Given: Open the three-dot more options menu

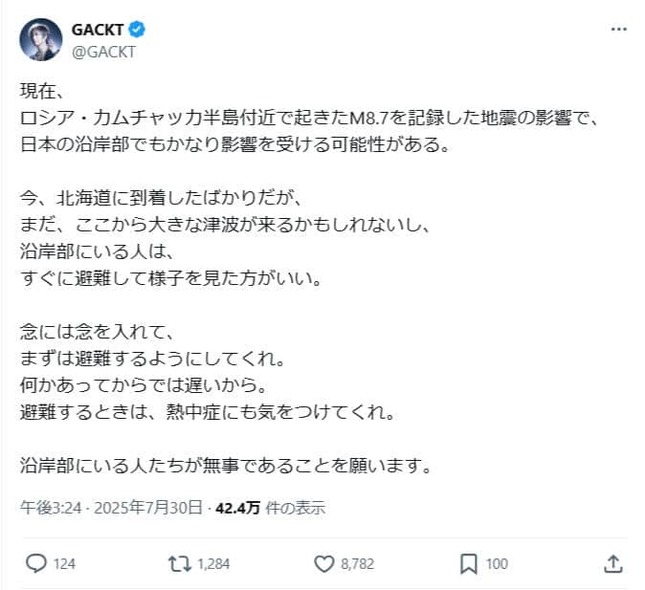Looking at the screenshot, I should pyautogui.click(x=619, y=31).
